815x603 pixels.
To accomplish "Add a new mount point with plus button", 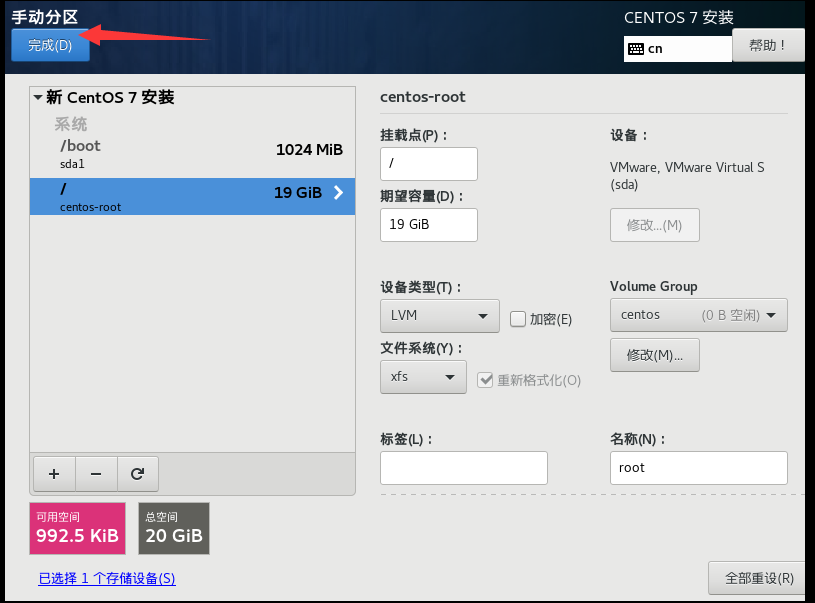I will coord(54,474).
